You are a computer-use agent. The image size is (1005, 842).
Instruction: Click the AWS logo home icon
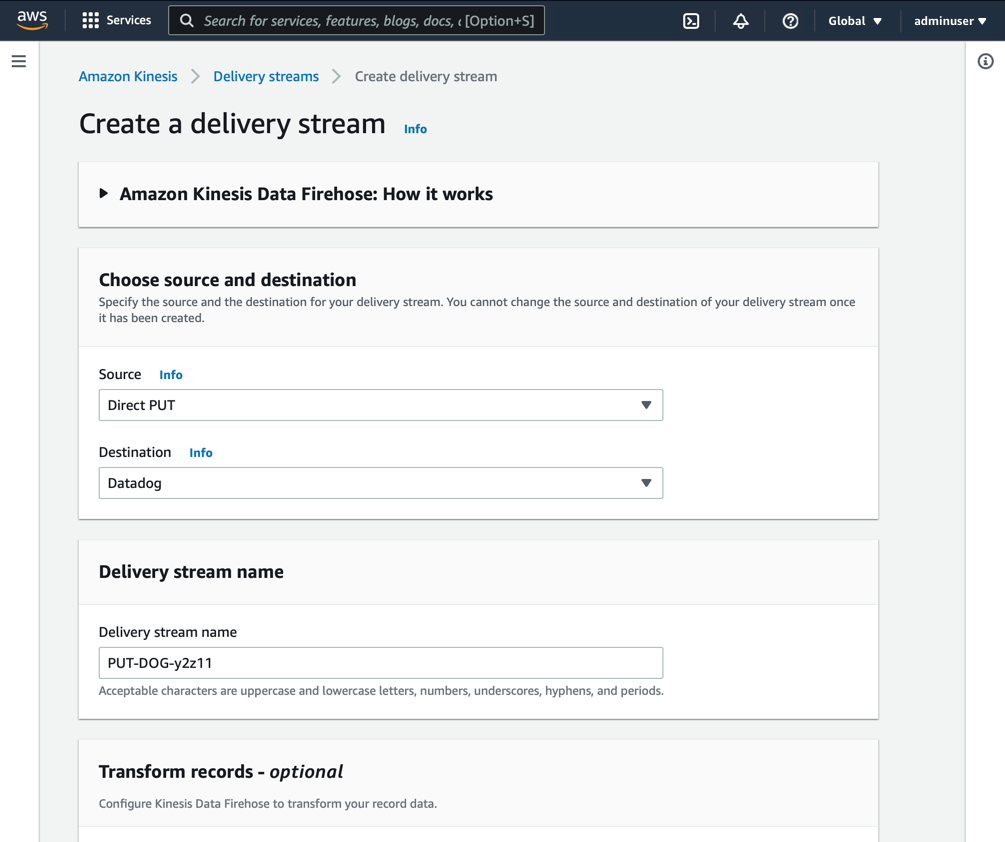click(32, 20)
